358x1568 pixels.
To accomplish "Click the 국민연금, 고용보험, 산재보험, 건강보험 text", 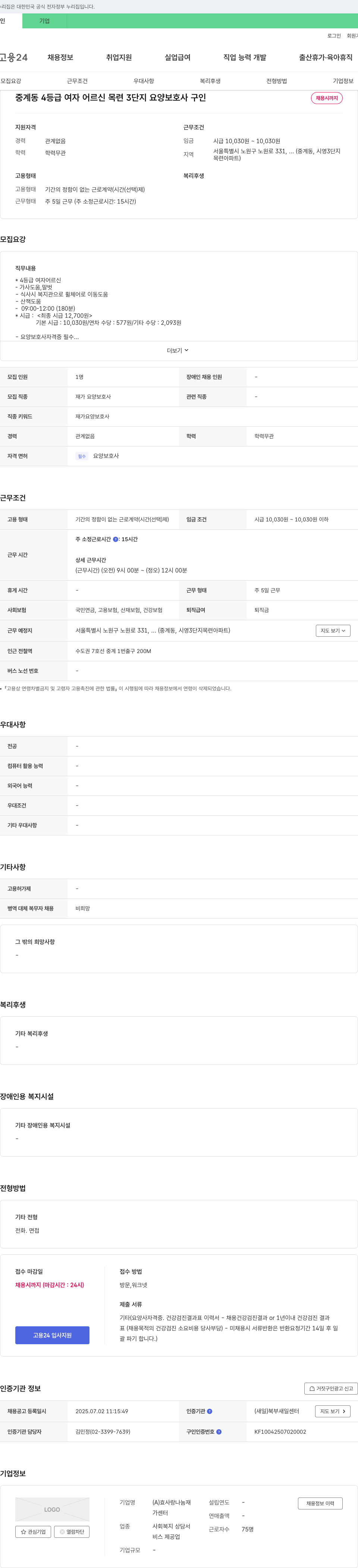I will [x=119, y=610].
